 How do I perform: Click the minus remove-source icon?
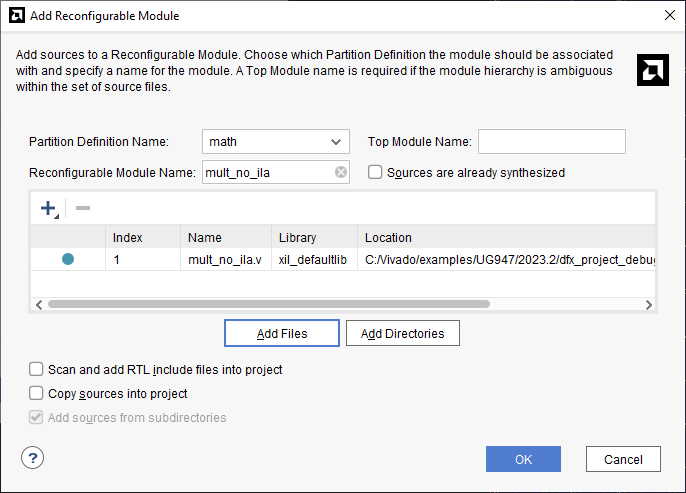click(83, 208)
